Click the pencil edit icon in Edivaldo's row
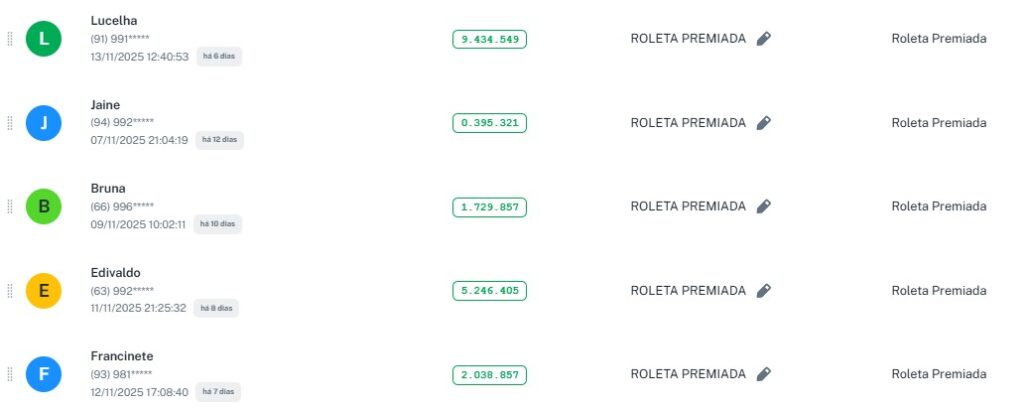The height and width of the screenshot is (409, 1024). pyautogui.click(x=764, y=291)
